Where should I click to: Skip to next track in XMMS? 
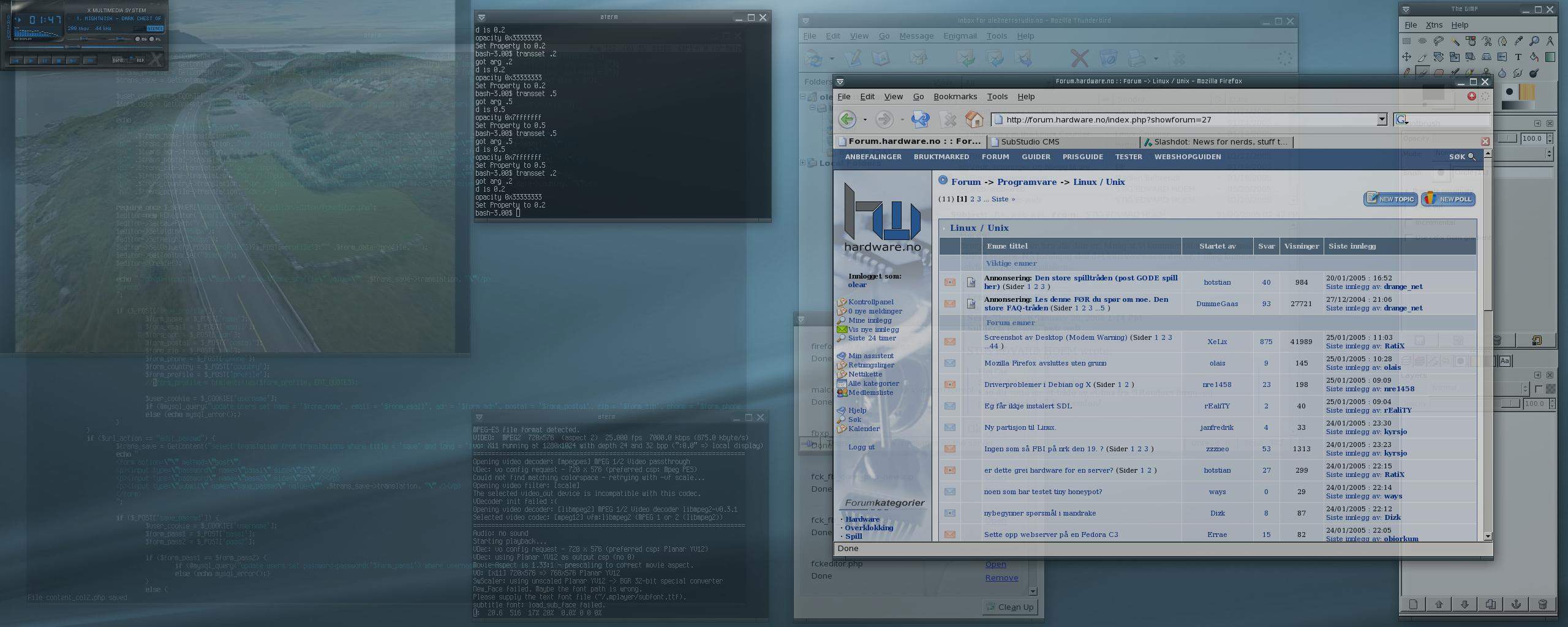click(x=73, y=60)
